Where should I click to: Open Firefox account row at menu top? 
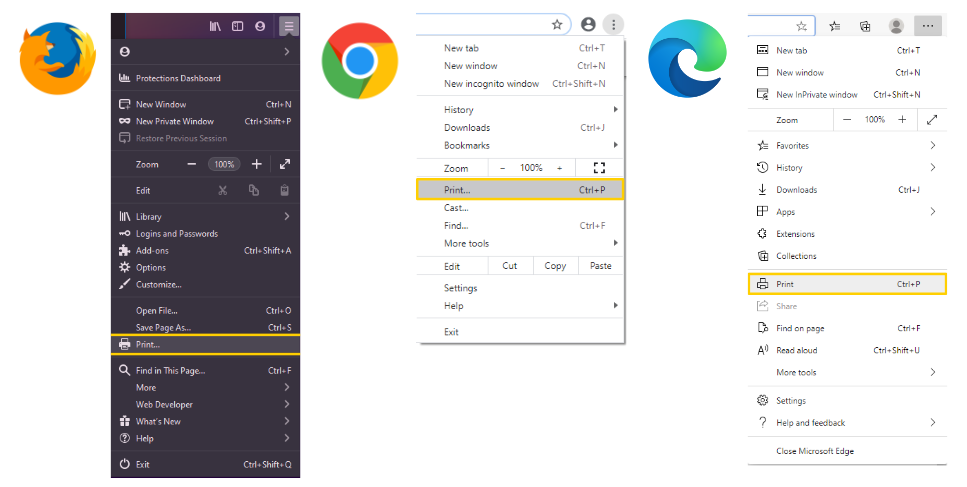click(x=205, y=52)
